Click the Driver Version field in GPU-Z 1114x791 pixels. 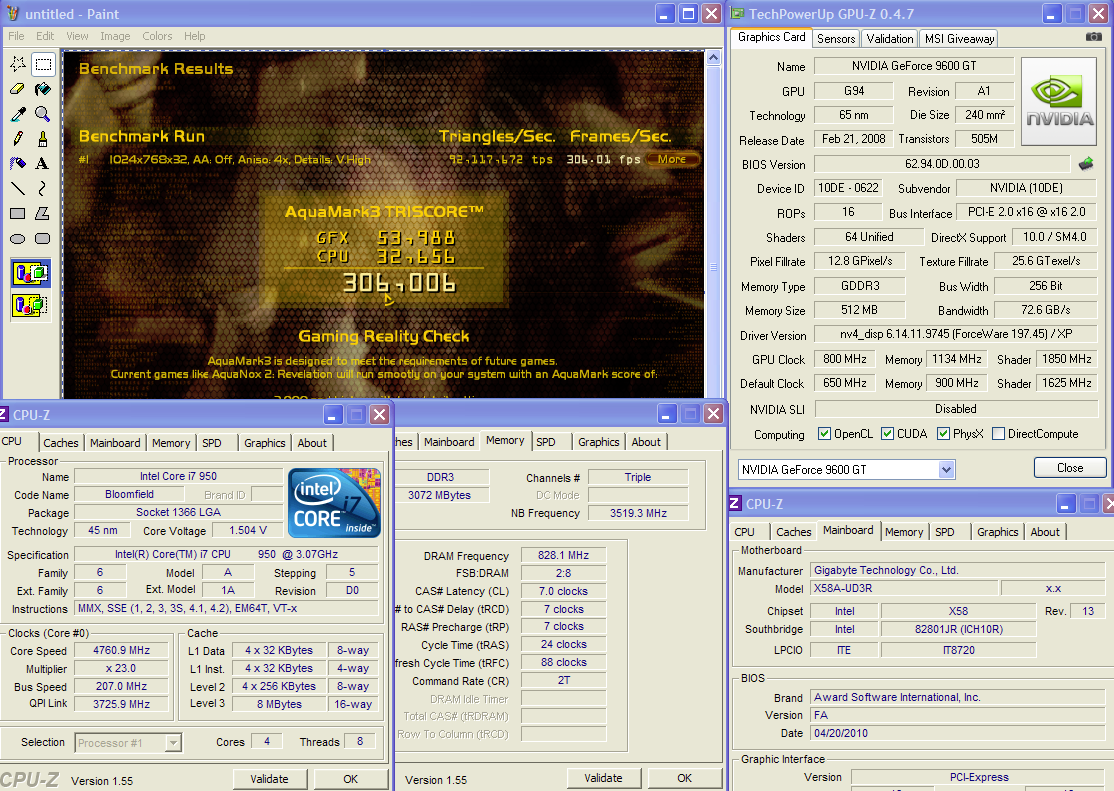(x=955, y=334)
